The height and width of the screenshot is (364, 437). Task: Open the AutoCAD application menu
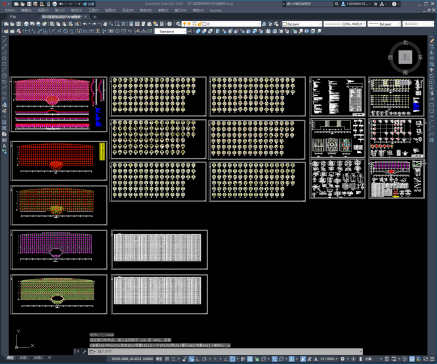tap(4, 4)
